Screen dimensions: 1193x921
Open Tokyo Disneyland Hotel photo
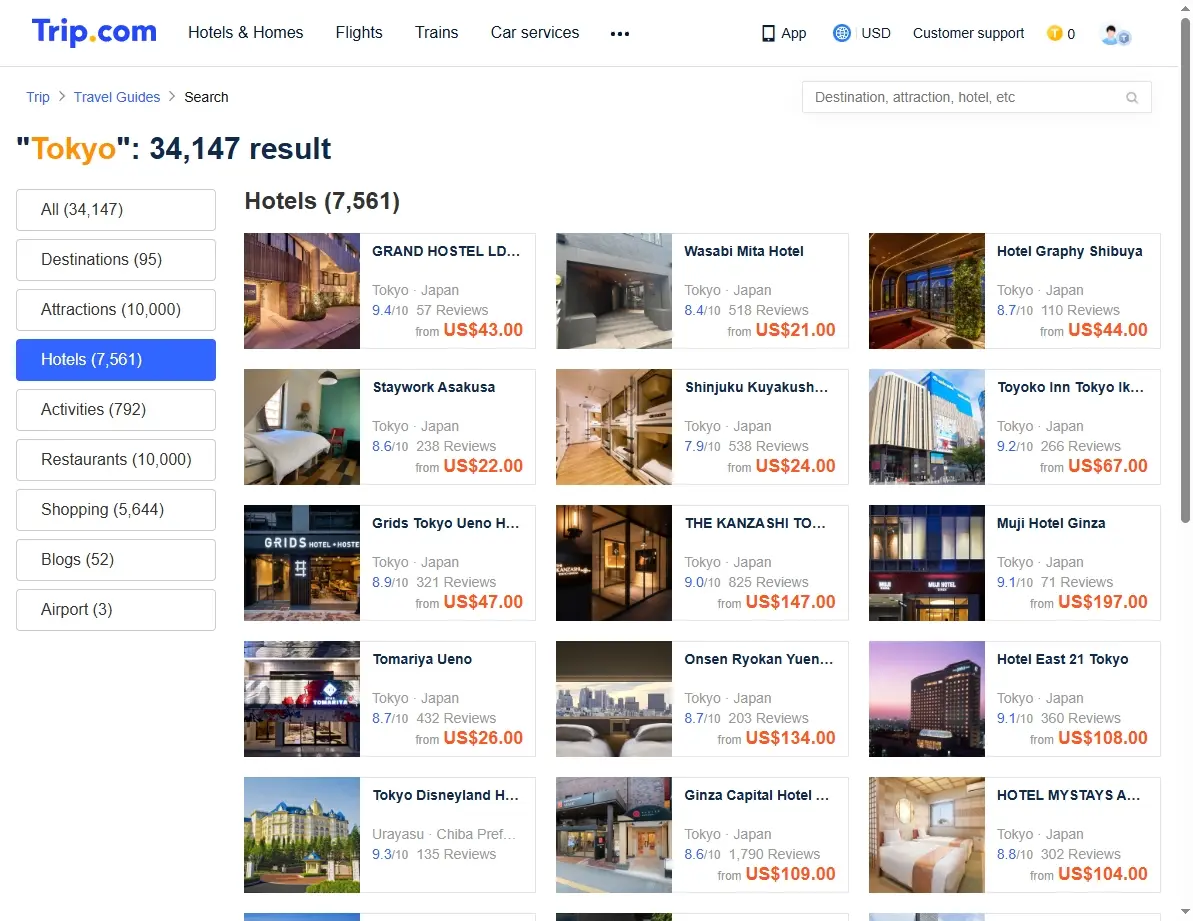(302, 834)
